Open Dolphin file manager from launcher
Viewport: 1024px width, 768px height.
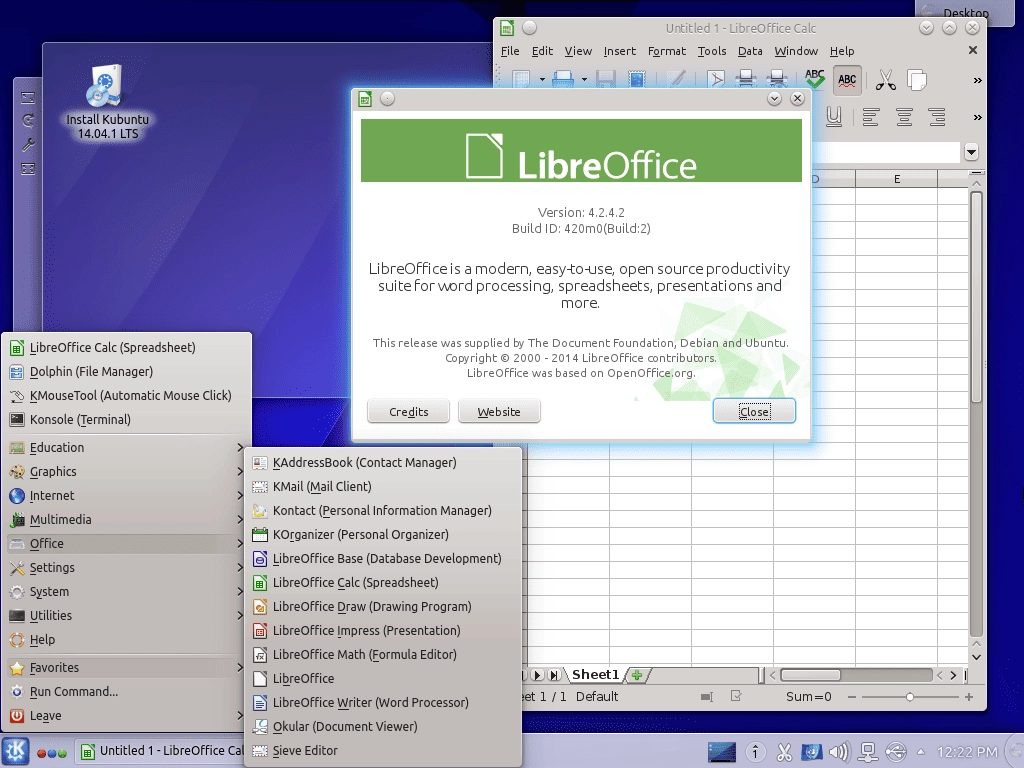pos(127,372)
